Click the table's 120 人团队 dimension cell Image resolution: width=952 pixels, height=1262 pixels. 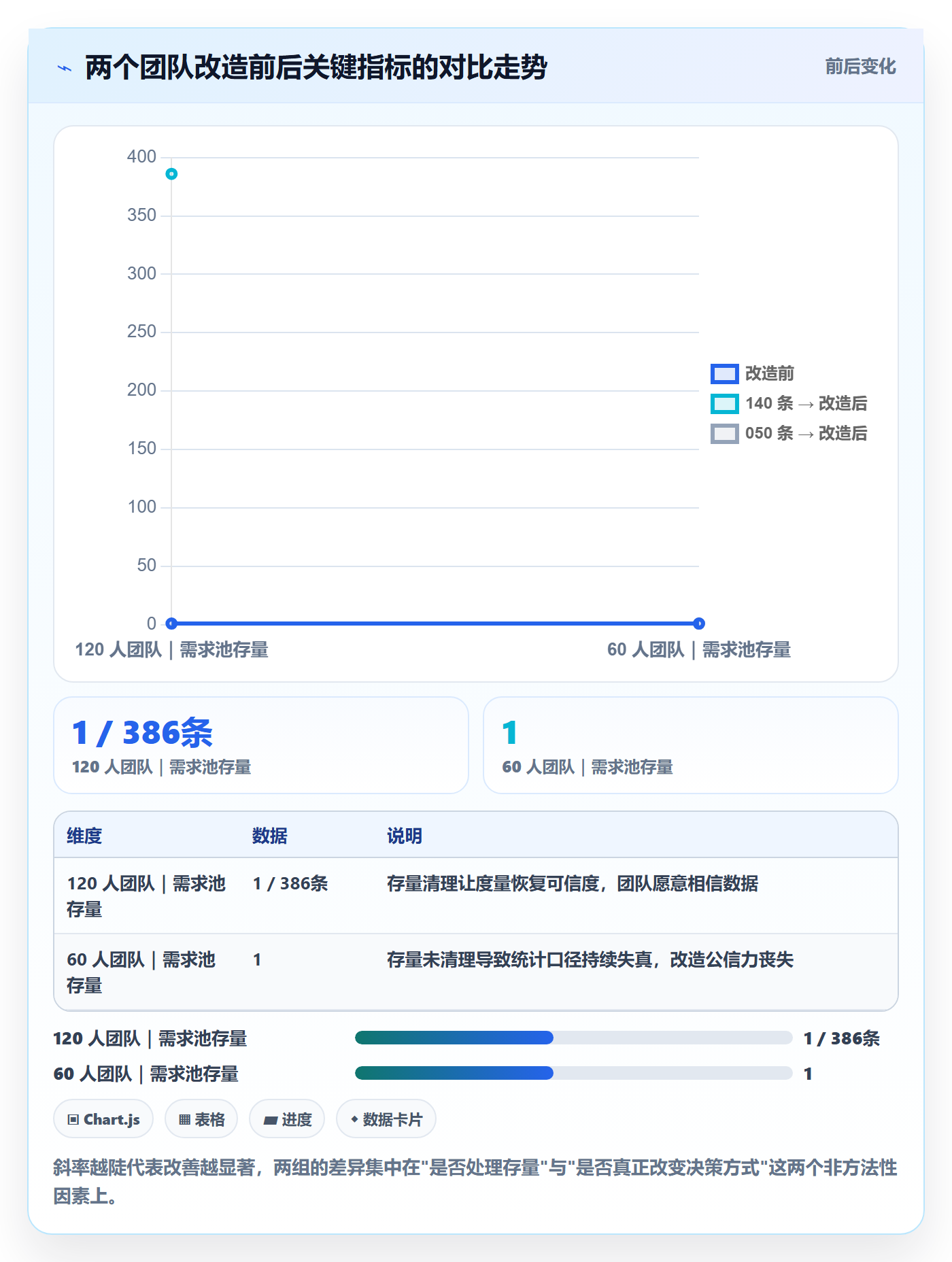[x=146, y=896]
